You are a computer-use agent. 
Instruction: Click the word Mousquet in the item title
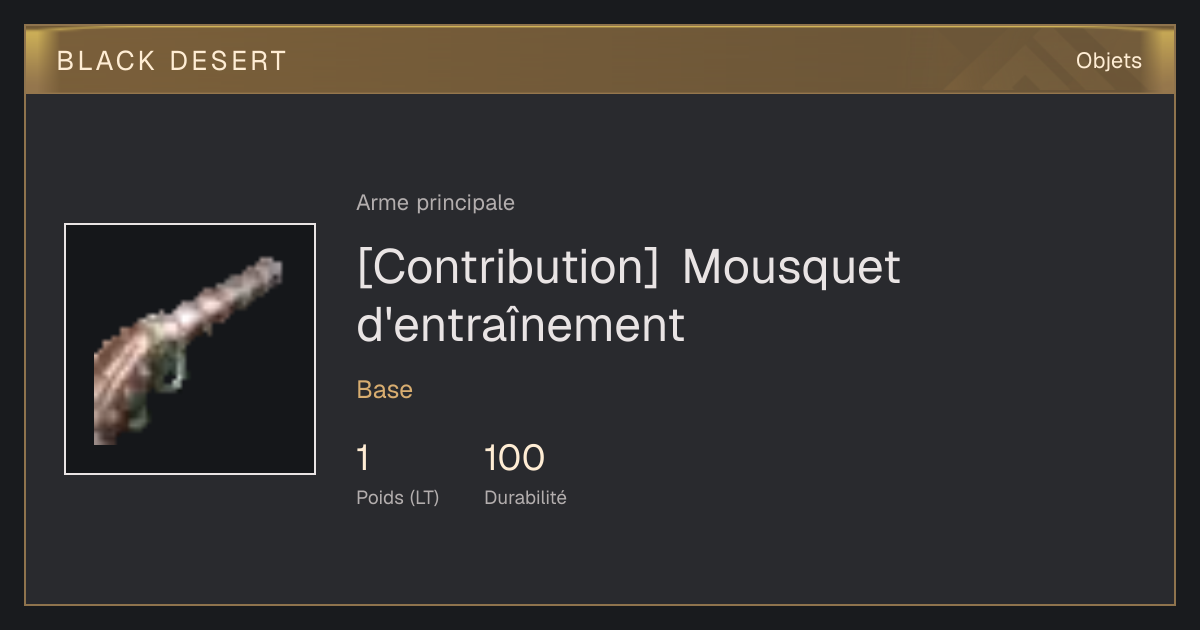pos(791,267)
